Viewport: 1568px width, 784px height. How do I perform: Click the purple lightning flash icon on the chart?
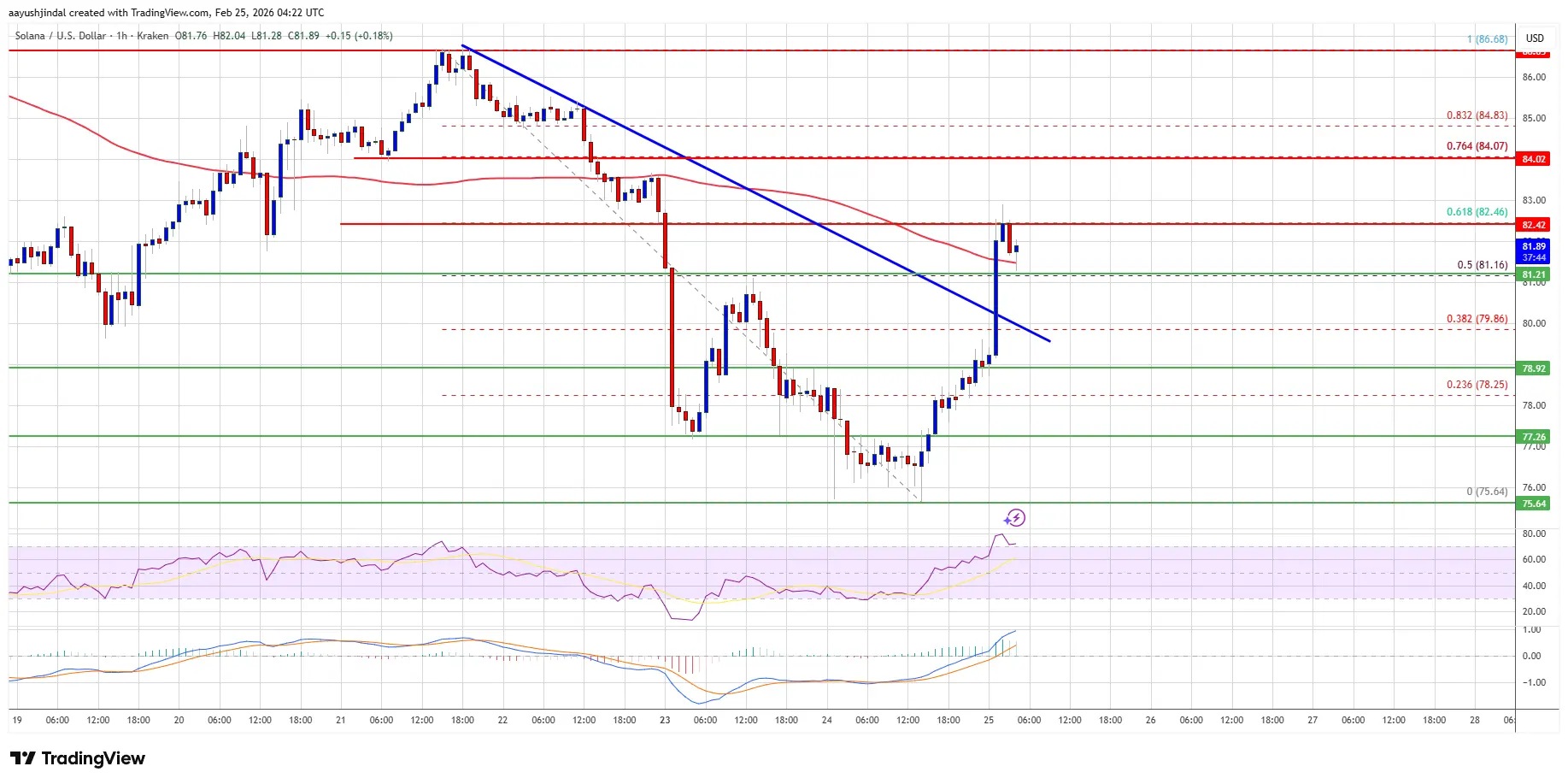pos(1018,517)
